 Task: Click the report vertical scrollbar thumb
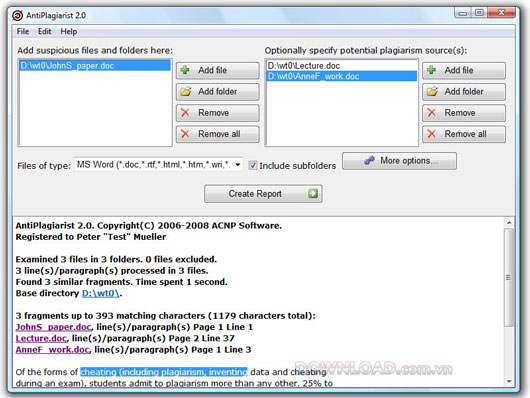click(509, 277)
